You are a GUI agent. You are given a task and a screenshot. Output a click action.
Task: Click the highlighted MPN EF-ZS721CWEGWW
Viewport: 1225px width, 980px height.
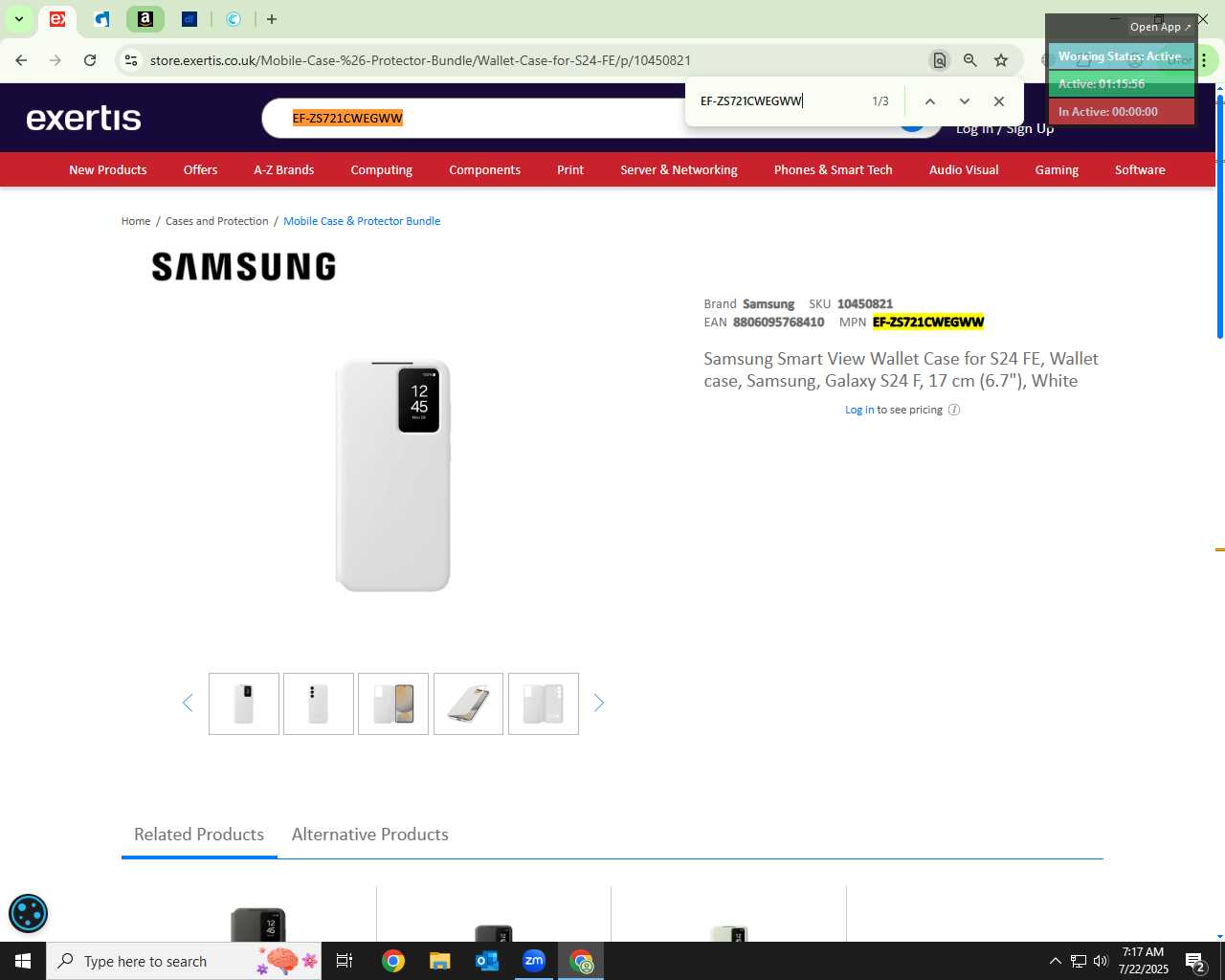[928, 323]
